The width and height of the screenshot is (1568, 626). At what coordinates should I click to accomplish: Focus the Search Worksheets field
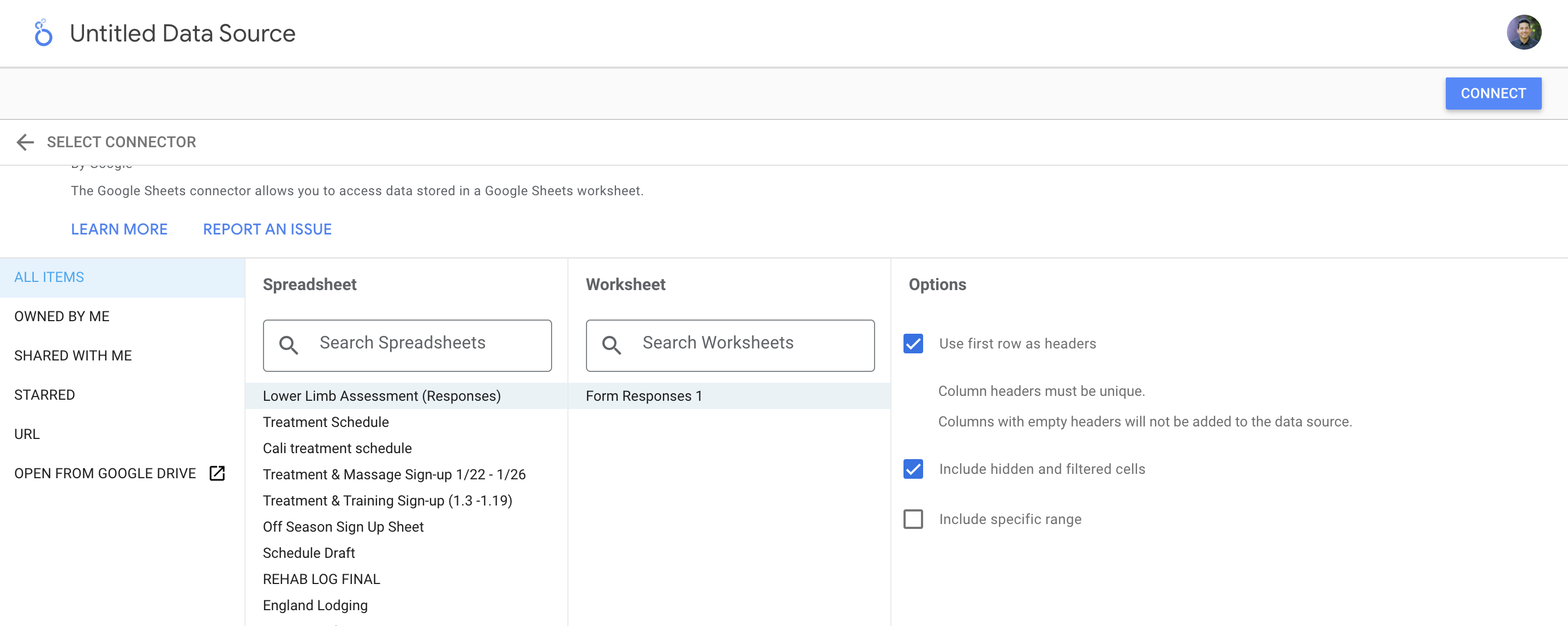pyautogui.click(x=730, y=345)
